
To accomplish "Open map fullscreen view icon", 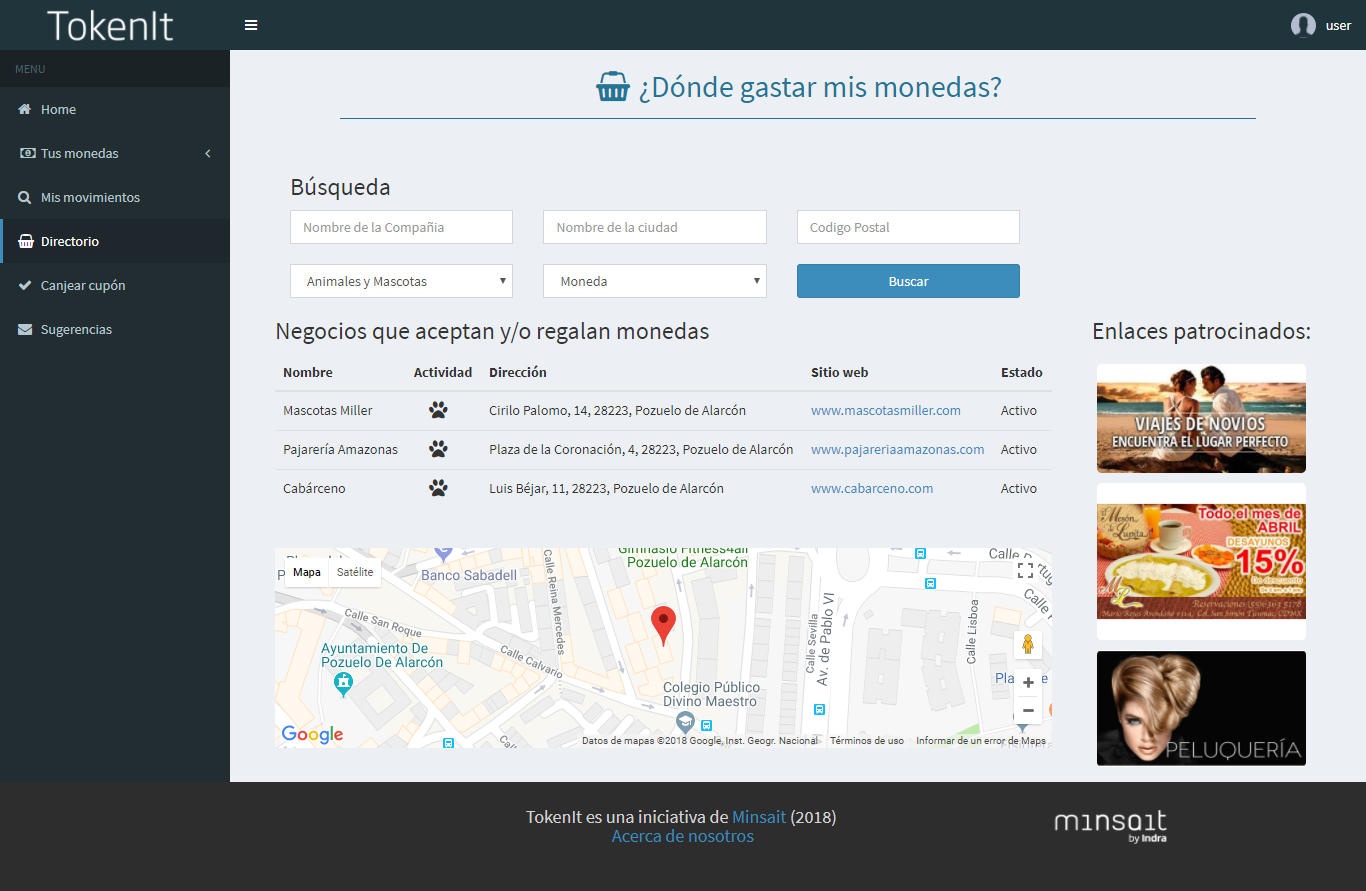I will point(1025,570).
